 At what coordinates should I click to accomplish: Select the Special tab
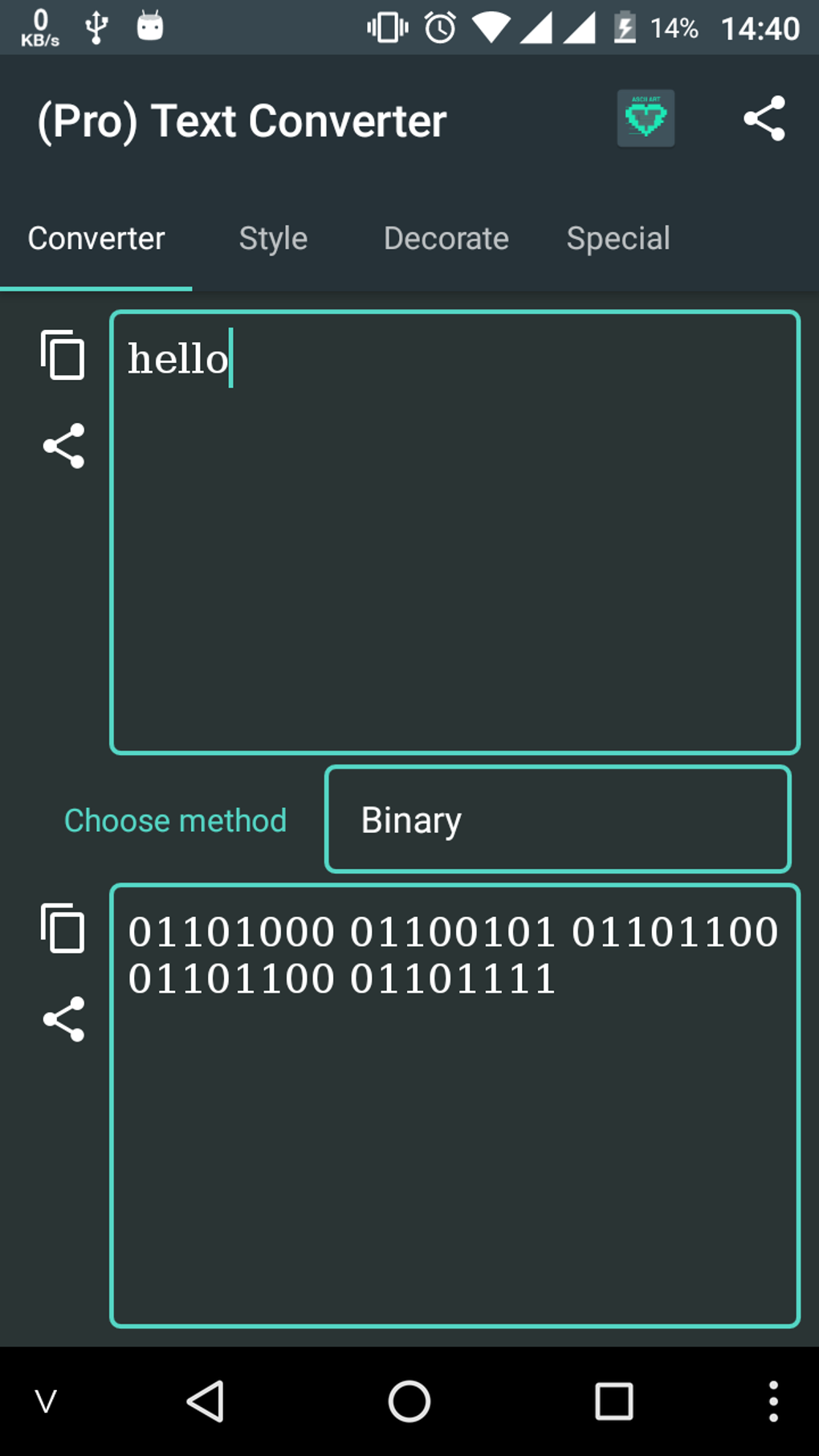point(617,239)
